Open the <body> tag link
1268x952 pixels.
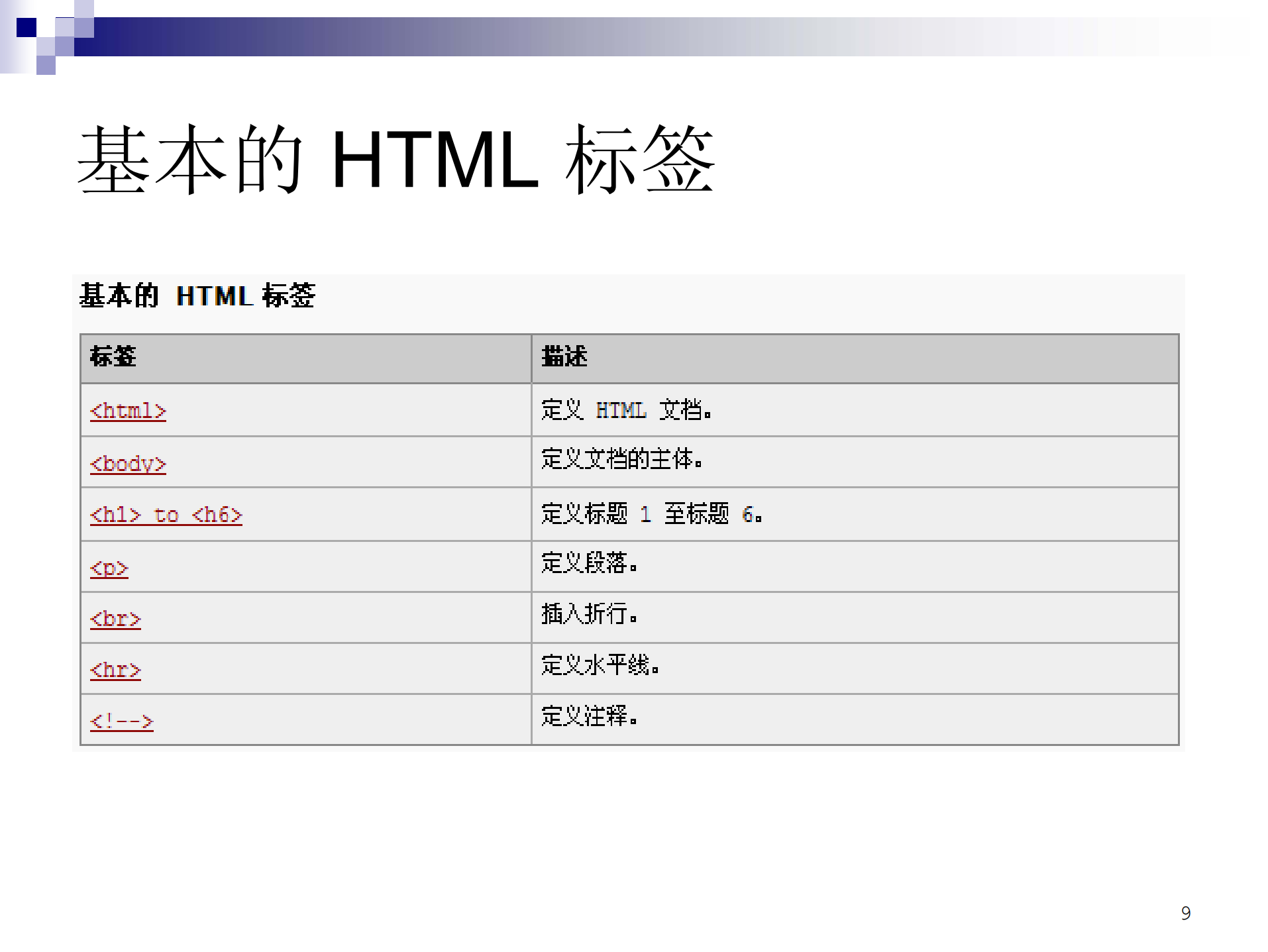pos(128,462)
